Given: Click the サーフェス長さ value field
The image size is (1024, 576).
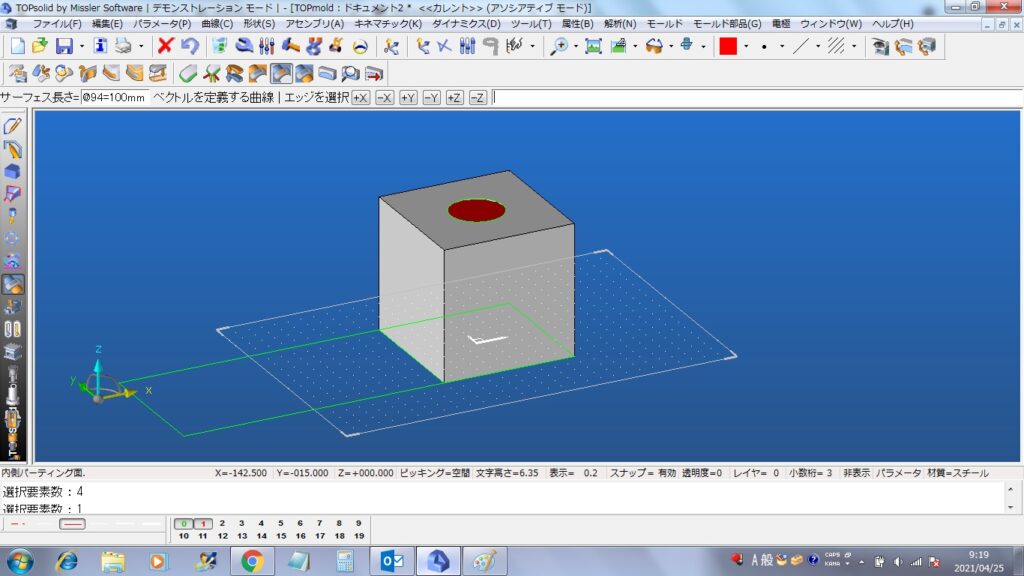Looking at the screenshot, I should pos(114,97).
